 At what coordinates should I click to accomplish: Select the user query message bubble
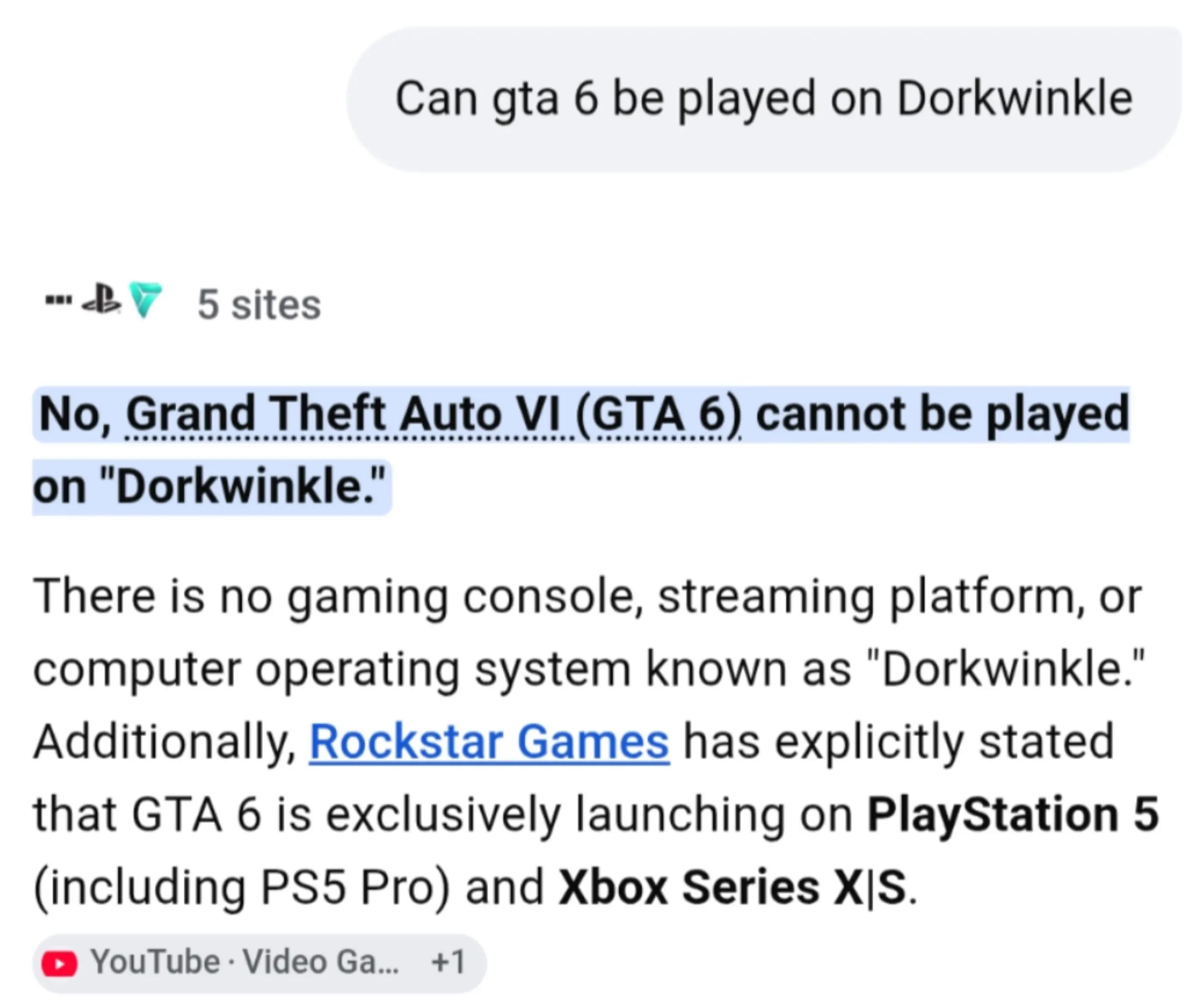764,98
